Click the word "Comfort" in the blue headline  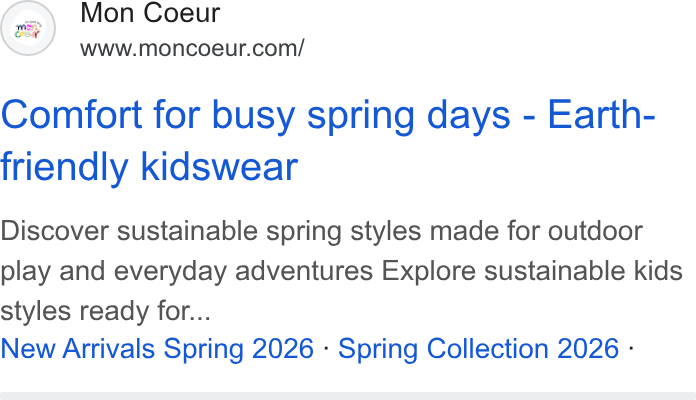point(71,115)
